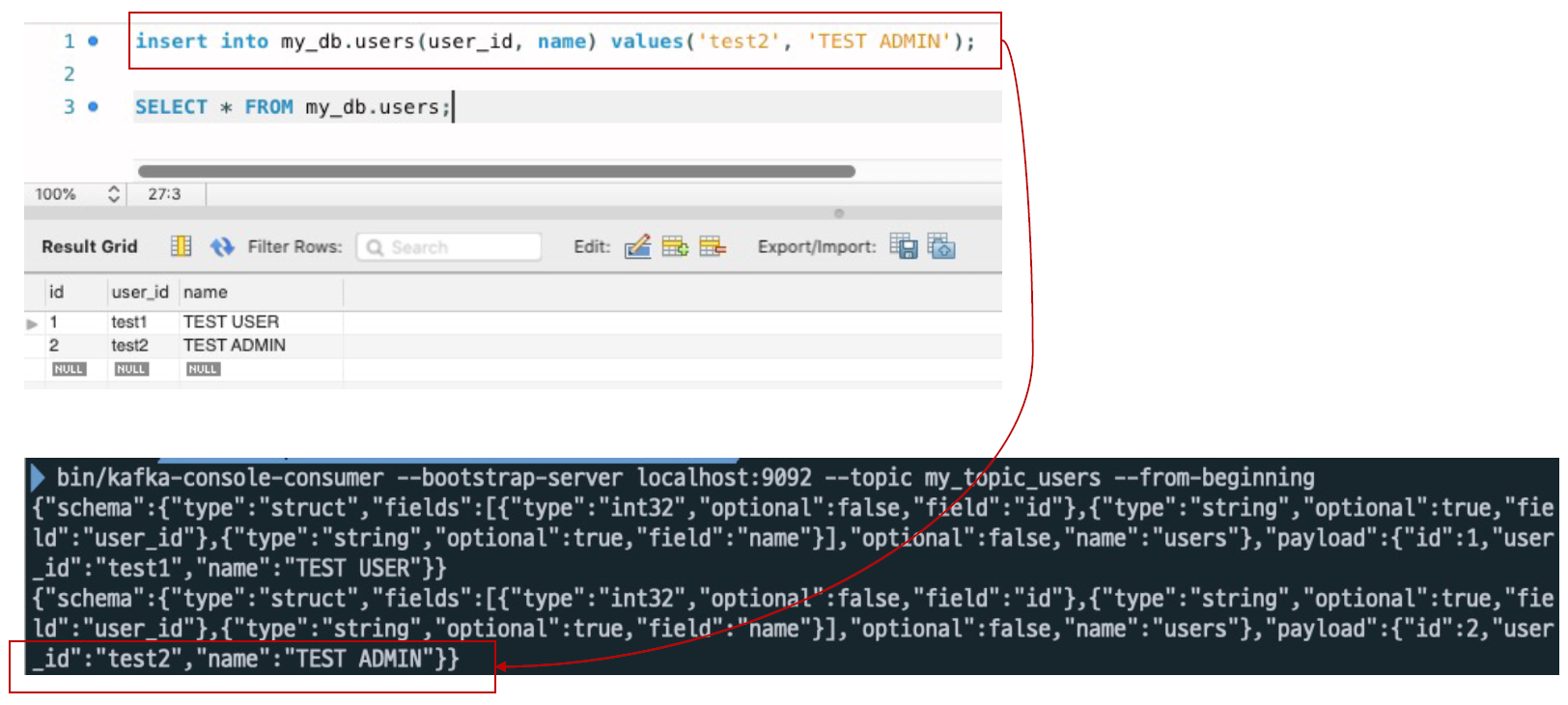1568x705 pixels.
Task: Click the statement marker dot on line 3
Action: (93, 106)
